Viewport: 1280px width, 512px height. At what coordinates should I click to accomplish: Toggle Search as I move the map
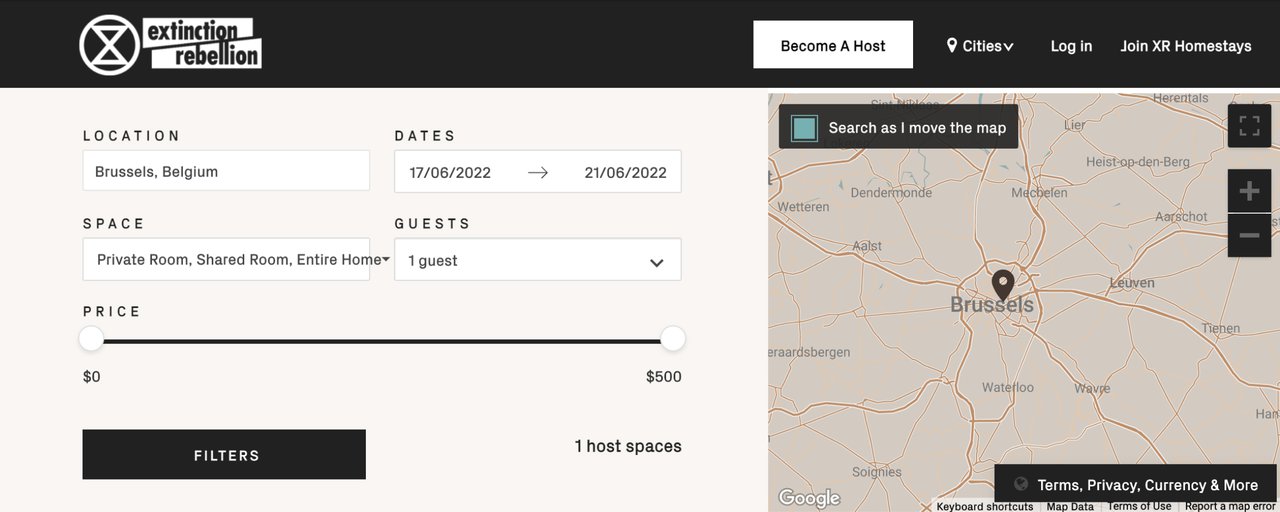click(x=804, y=128)
